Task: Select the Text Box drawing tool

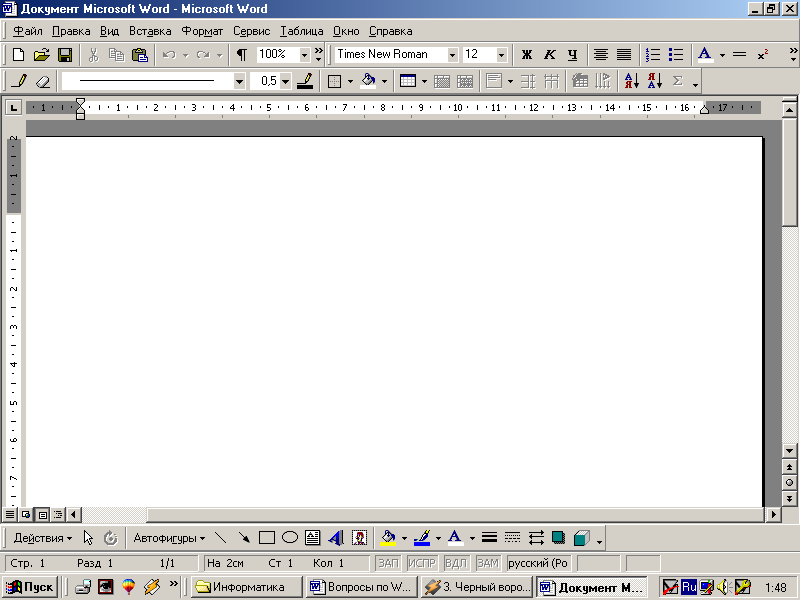Action: tap(312, 538)
